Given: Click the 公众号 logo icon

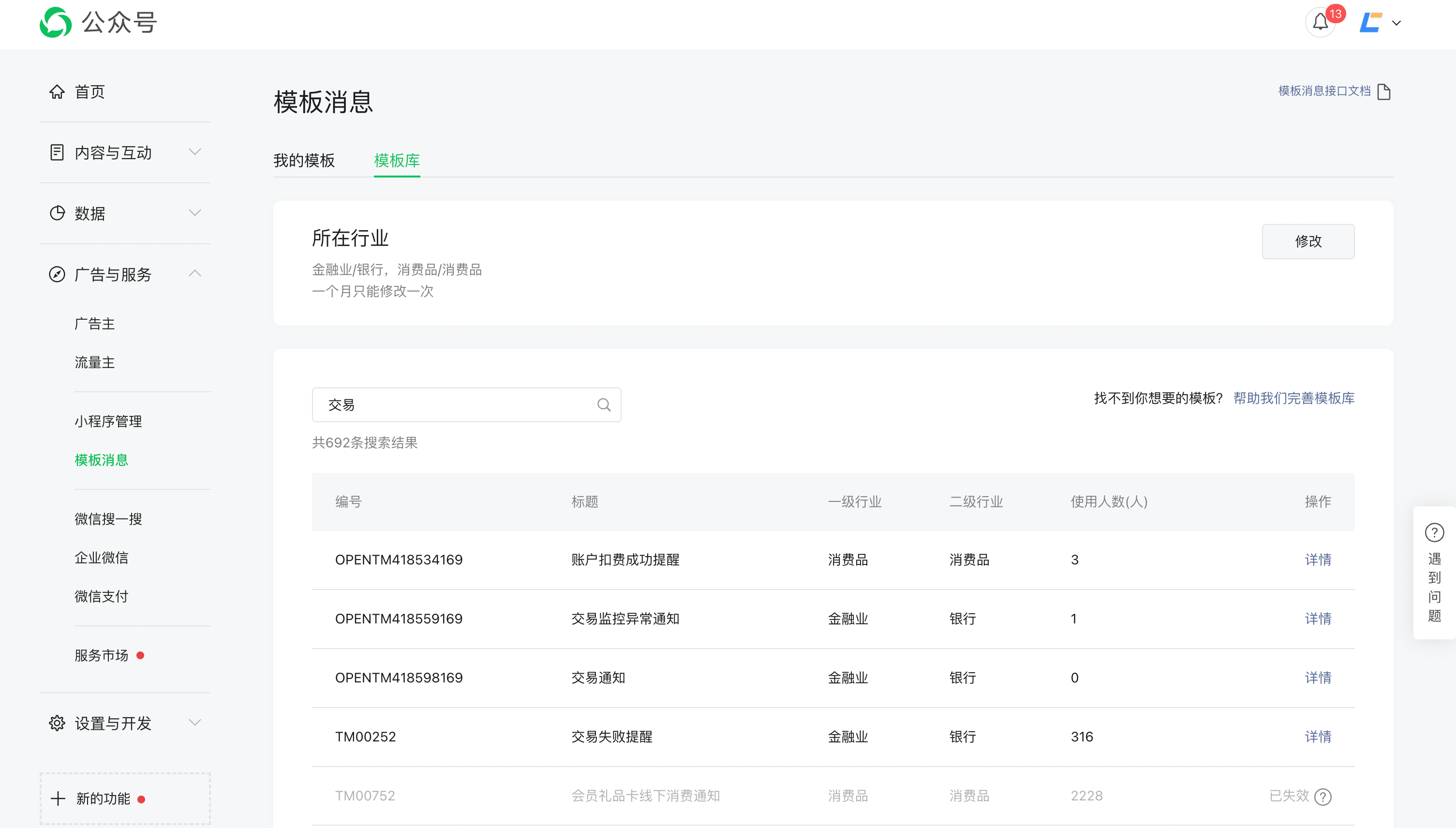Looking at the screenshot, I should coord(56,23).
